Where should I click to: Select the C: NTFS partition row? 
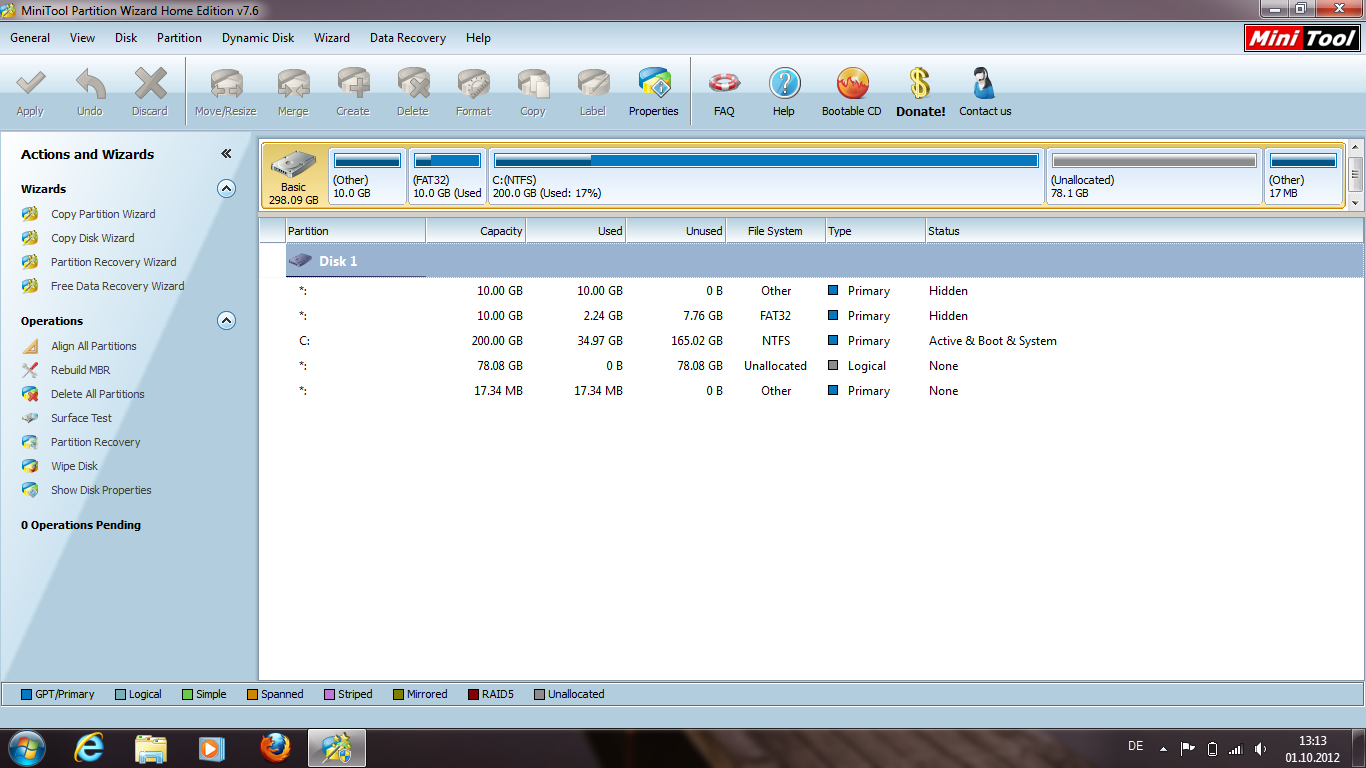811,341
